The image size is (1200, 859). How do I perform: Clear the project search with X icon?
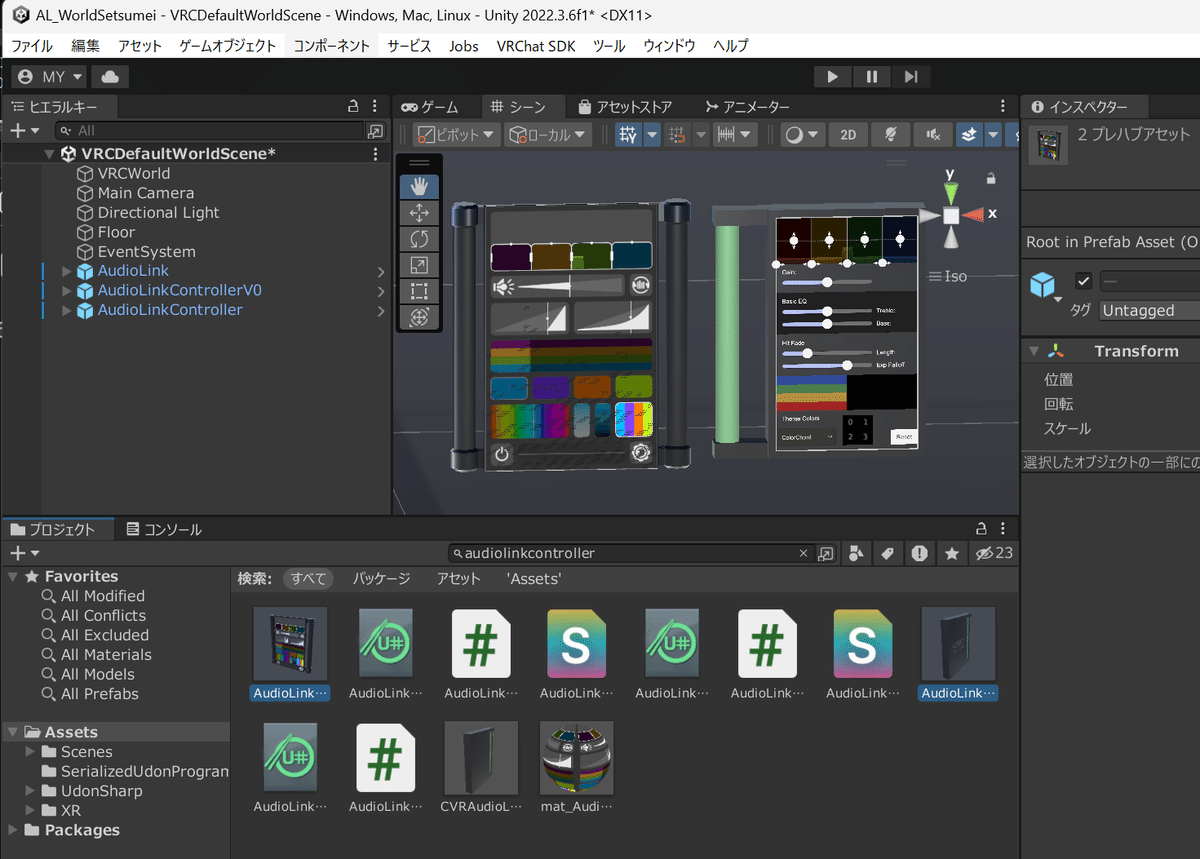pos(803,553)
